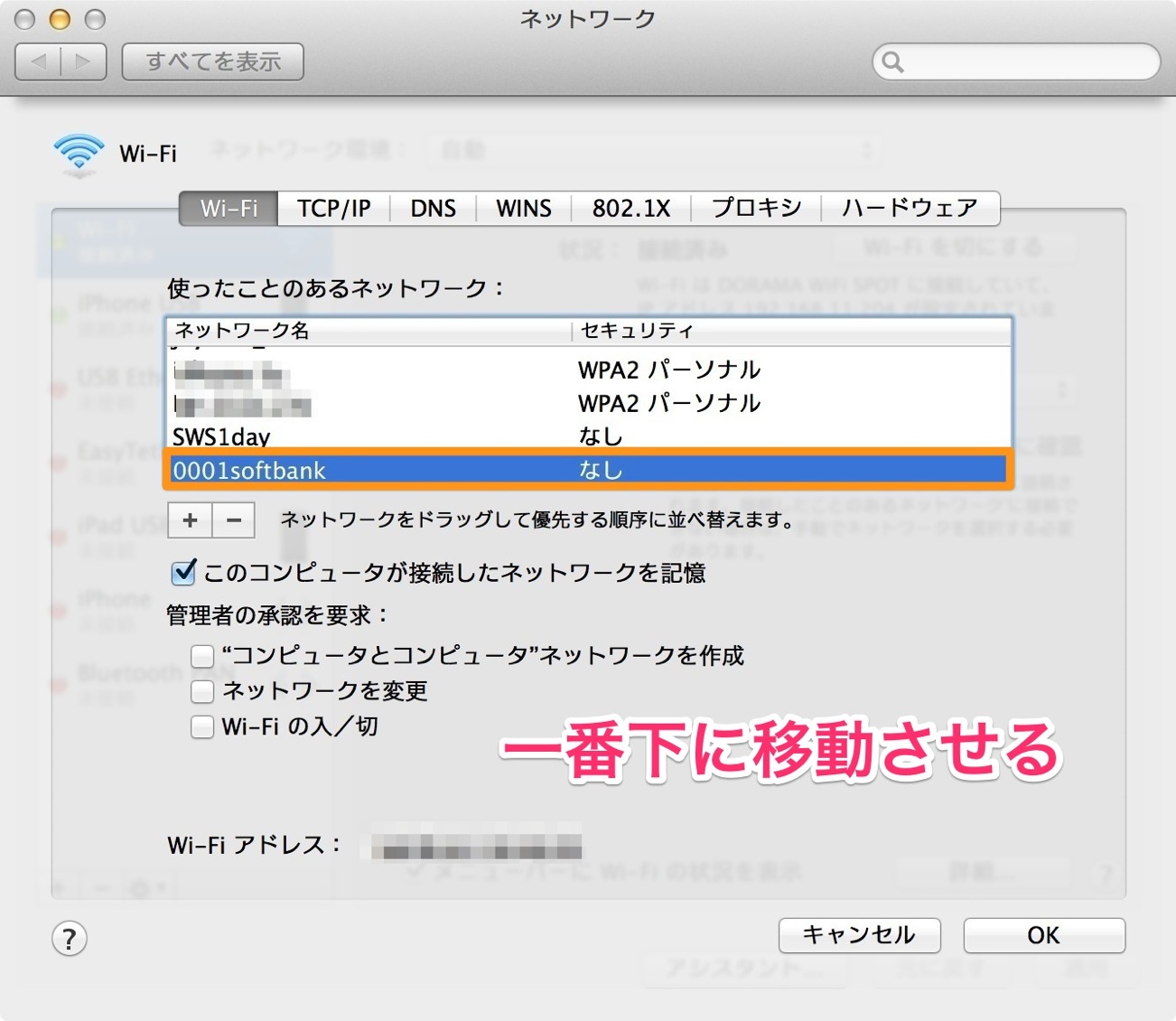The width and height of the screenshot is (1176, 1021).
Task: Select the Wi-Fi tab
Action: 229,208
